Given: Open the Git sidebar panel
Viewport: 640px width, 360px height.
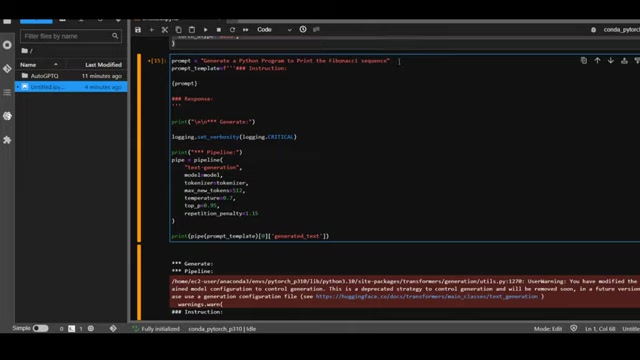Looking at the screenshot, I should coord(7,69).
